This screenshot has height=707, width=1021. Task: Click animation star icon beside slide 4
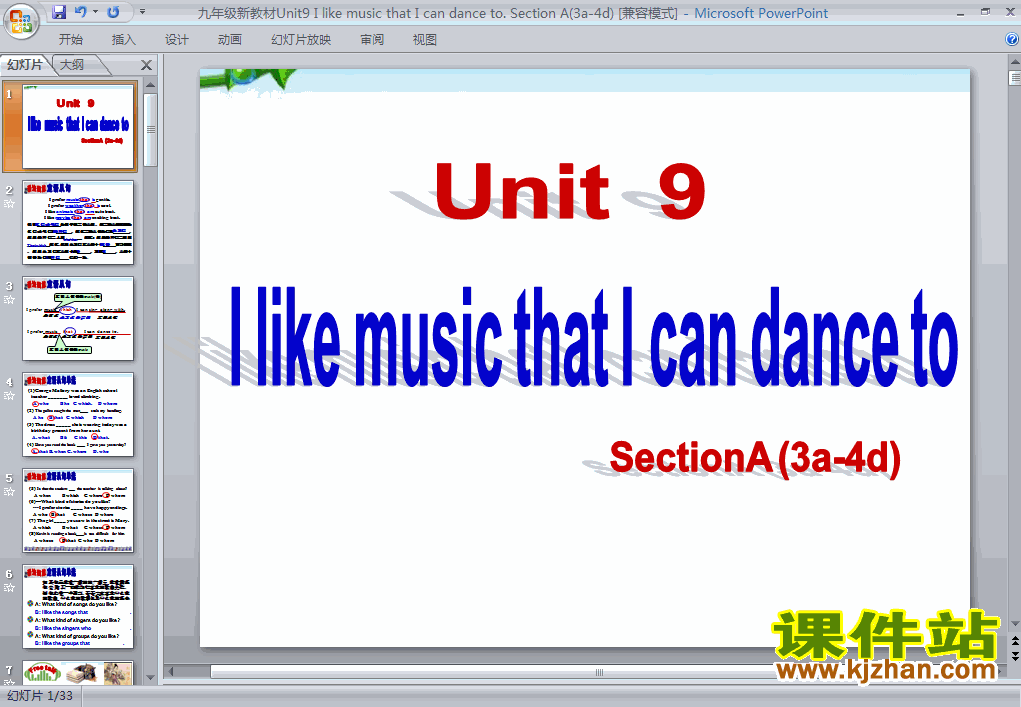[x=9, y=396]
